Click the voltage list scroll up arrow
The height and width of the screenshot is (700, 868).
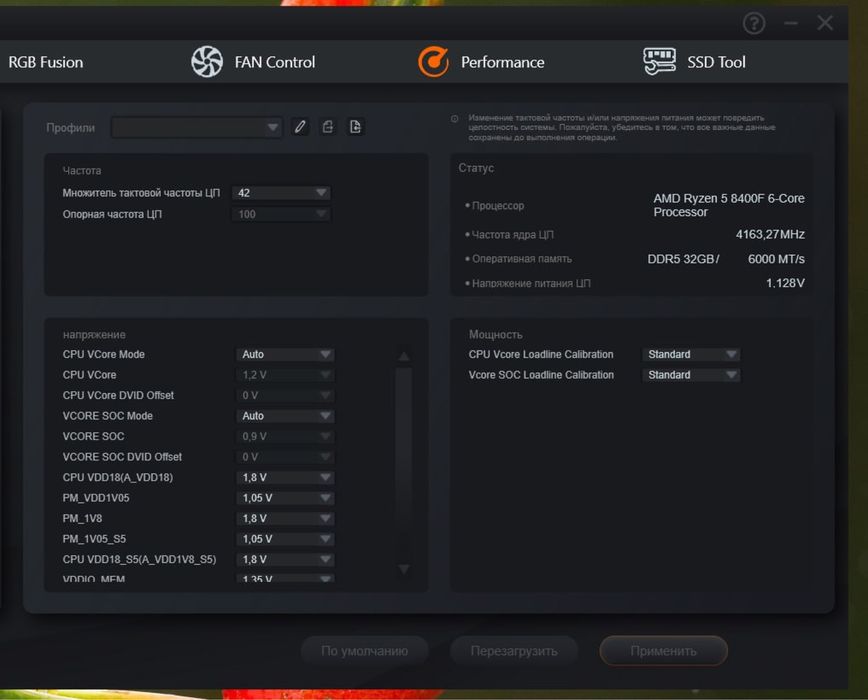[404, 356]
